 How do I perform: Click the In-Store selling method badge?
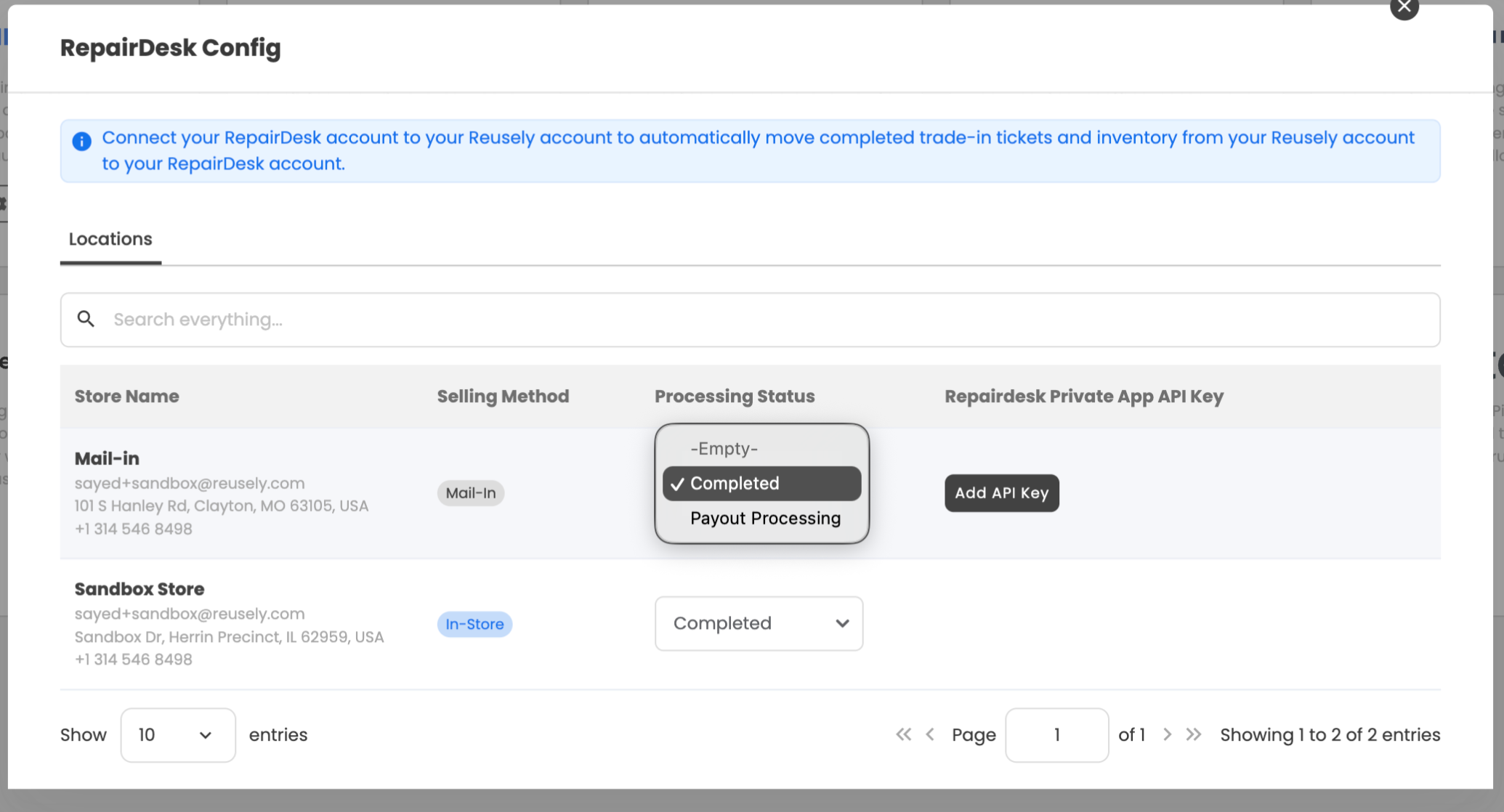point(474,624)
